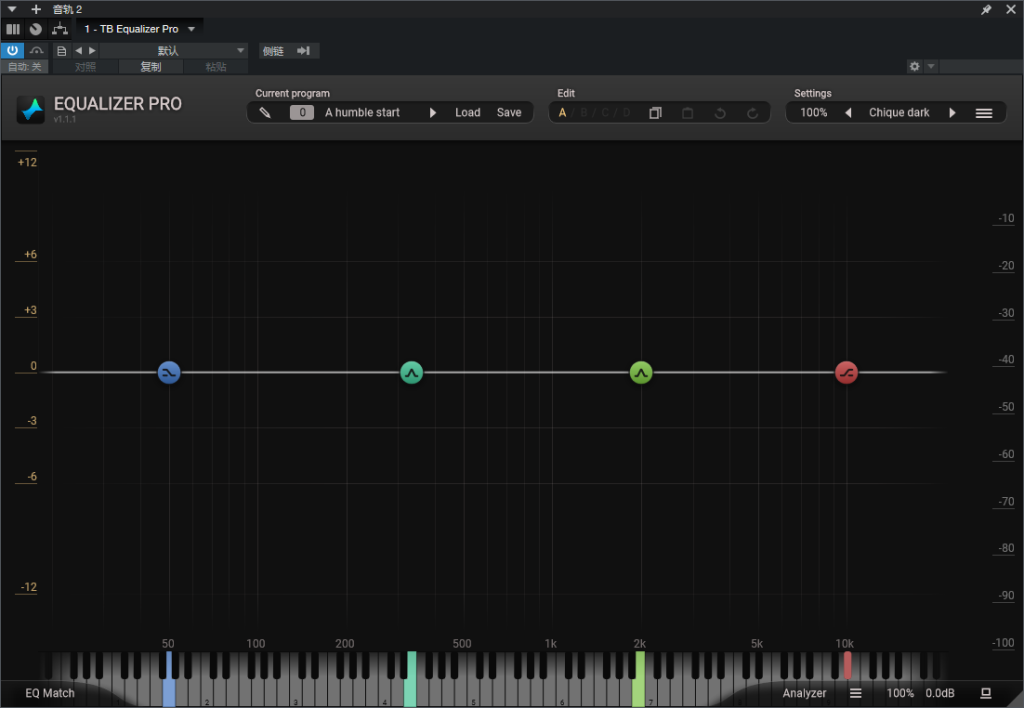Select the blue low-shelf band node

point(169,372)
